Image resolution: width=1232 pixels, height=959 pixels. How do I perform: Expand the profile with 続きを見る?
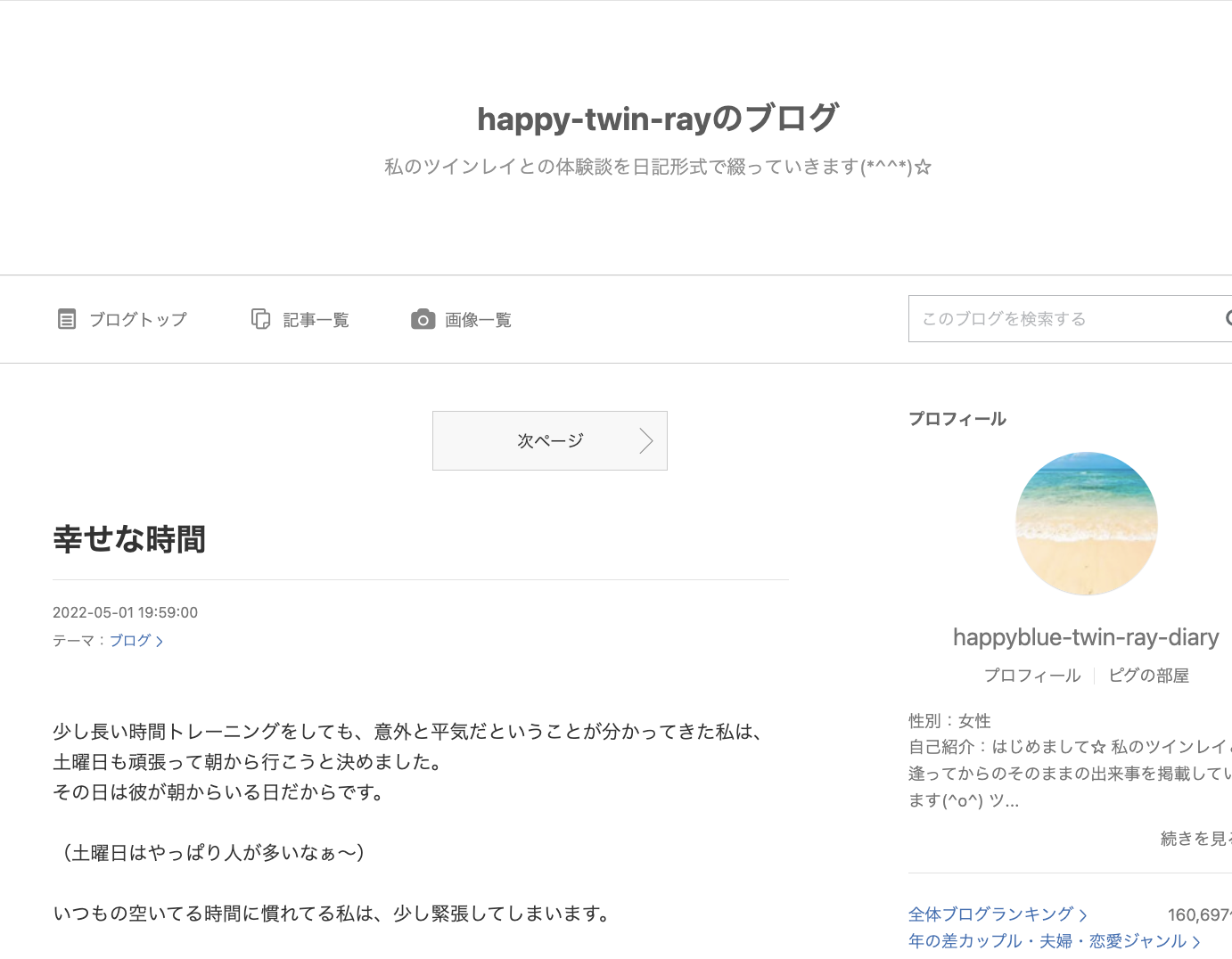[1195, 838]
